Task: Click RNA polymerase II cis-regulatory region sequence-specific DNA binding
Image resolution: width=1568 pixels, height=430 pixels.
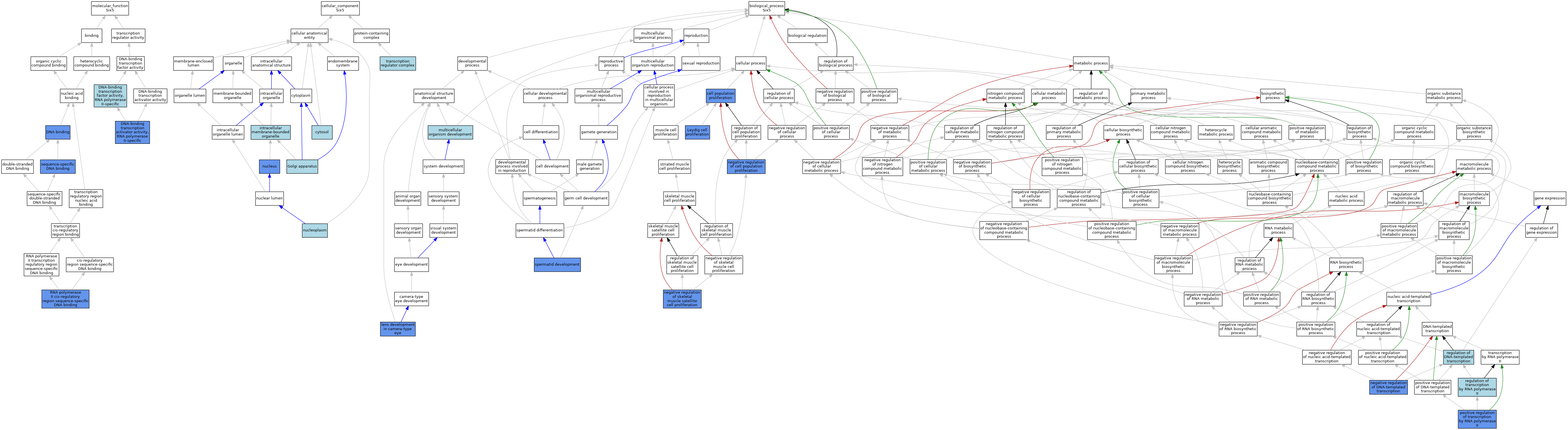Action: [x=66, y=299]
